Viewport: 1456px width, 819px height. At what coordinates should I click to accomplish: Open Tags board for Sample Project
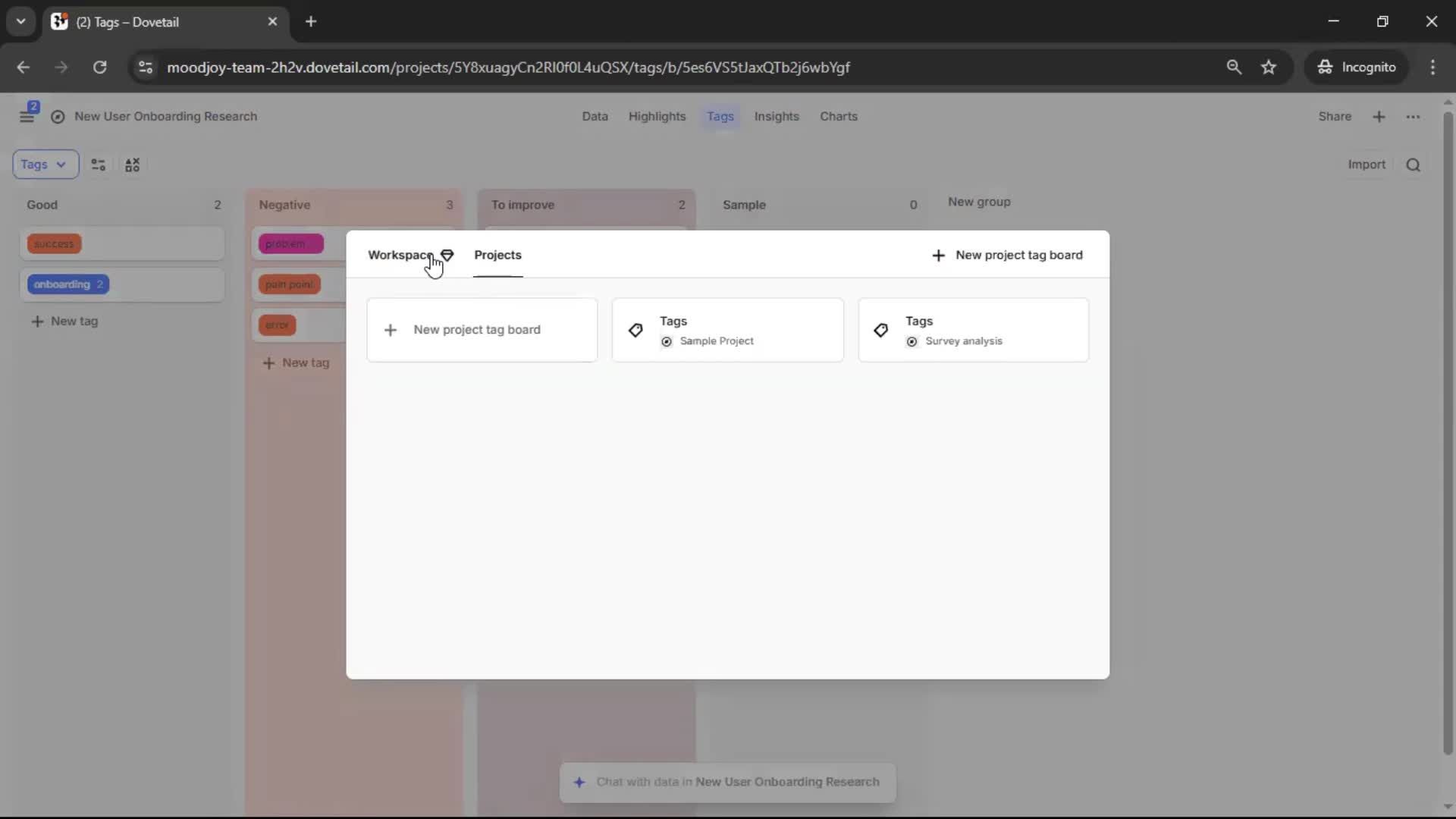pyautogui.click(x=727, y=330)
